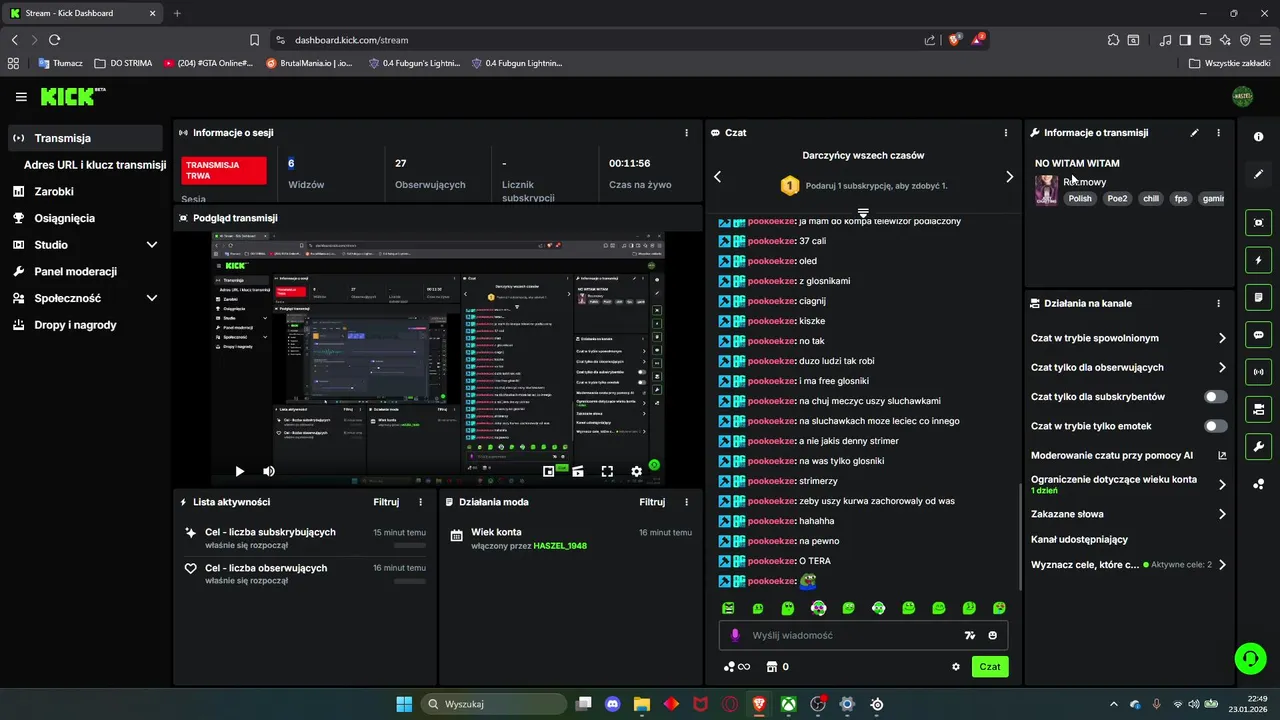Open the HASZEL_1948 username link

pyautogui.click(x=560, y=546)
